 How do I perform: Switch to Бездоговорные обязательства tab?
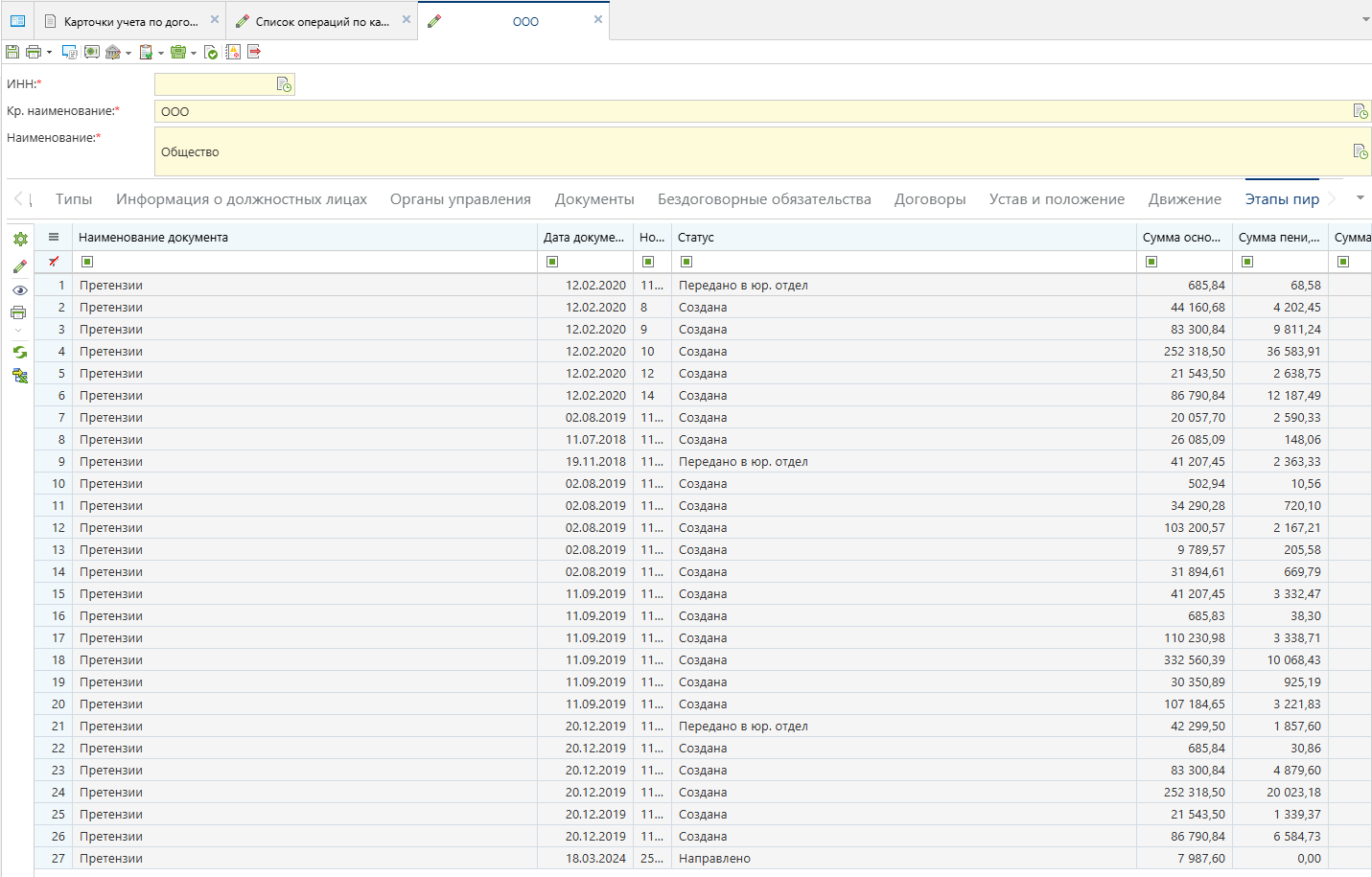(x=764, y=199)
